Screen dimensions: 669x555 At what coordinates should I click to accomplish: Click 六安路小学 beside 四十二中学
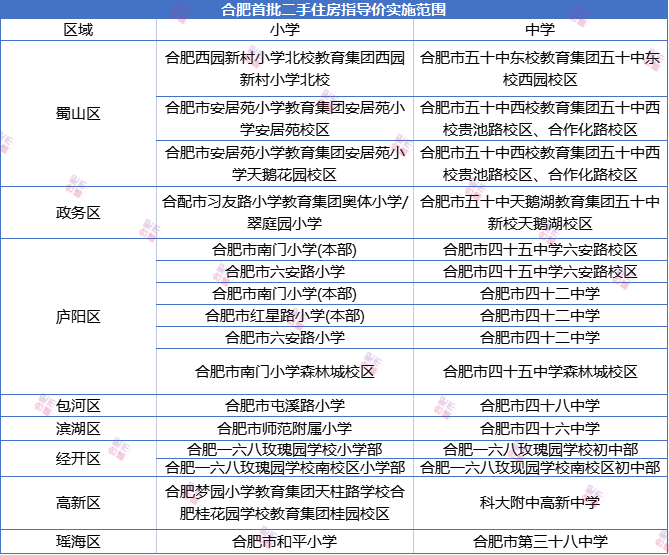click(285, 338)
